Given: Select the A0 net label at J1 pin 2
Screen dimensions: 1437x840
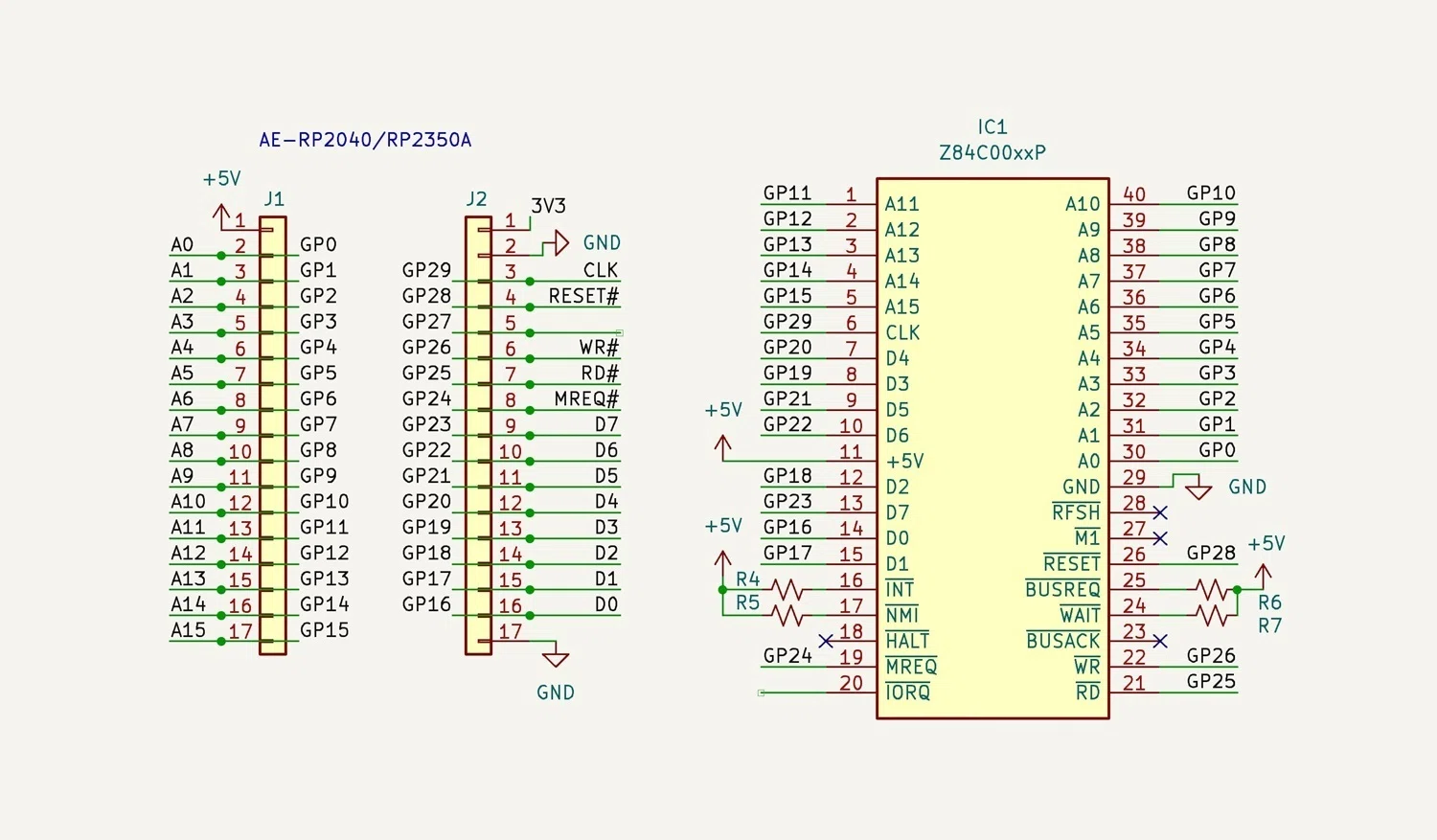Looking at the screenshot, I should pos(182,245).
